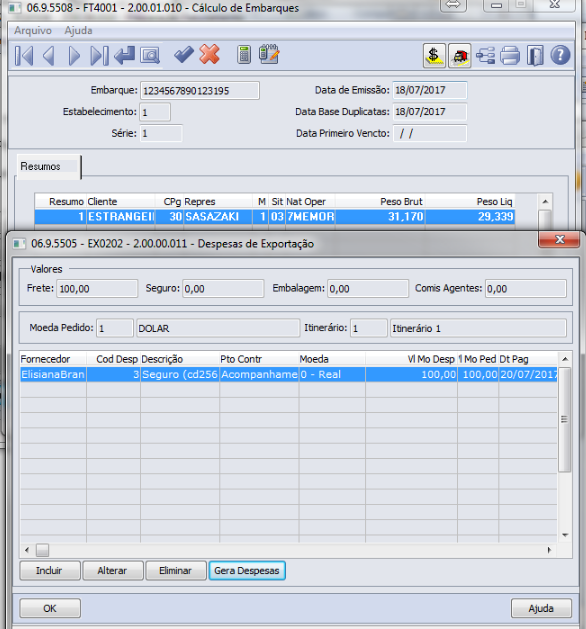Click the 'Itinerário 1' description field
586x629 pixels.
click(478, 328)
